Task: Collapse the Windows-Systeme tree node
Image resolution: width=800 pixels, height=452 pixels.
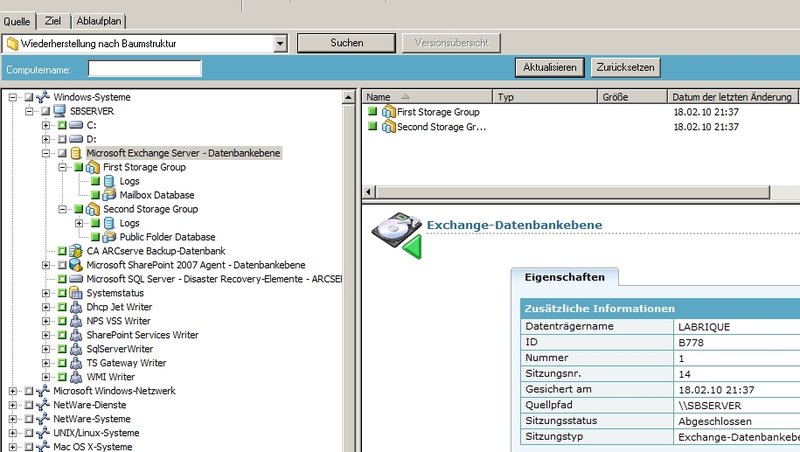Action: [13, 97]
